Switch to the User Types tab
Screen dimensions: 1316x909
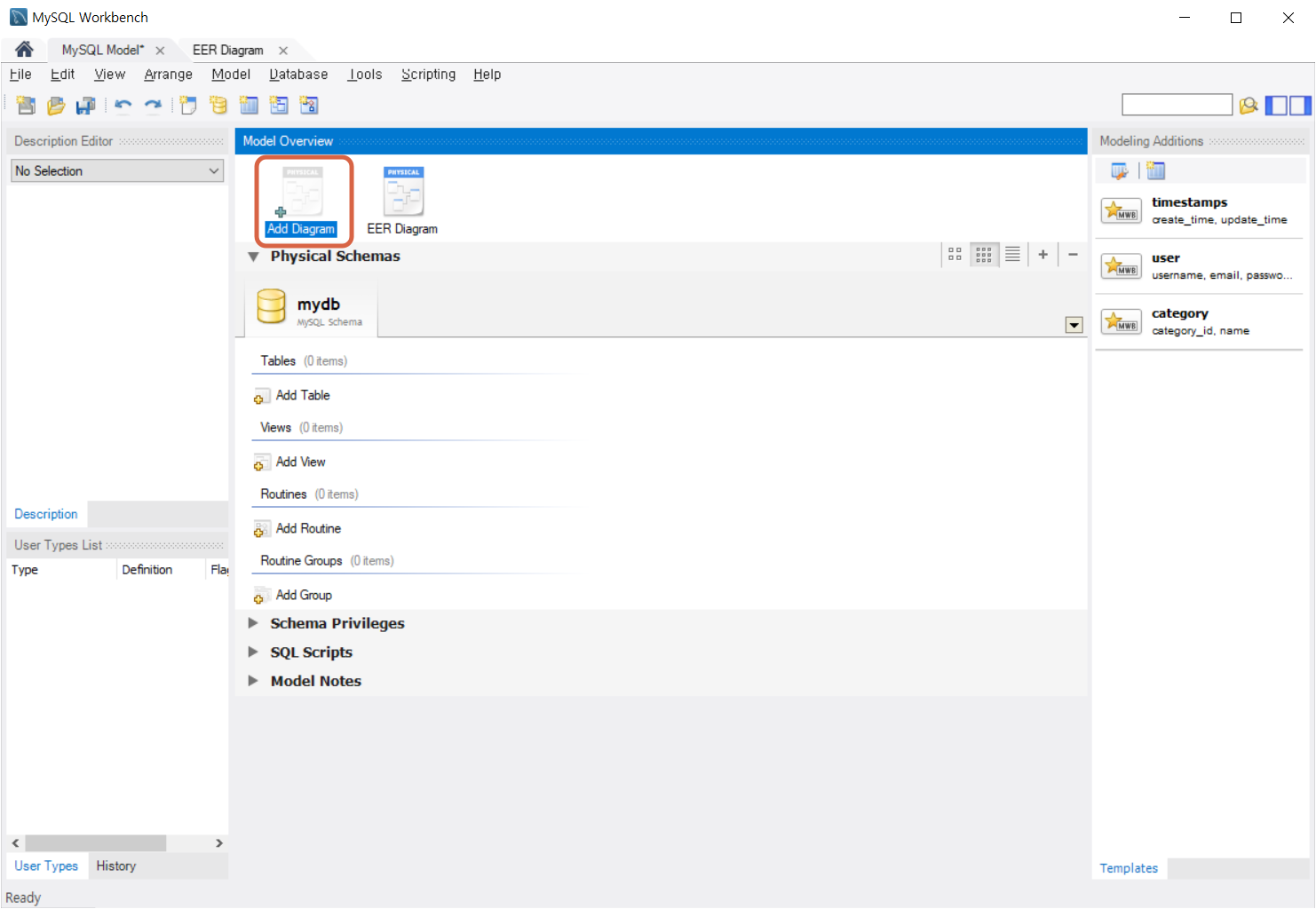[x=46, y=866]
